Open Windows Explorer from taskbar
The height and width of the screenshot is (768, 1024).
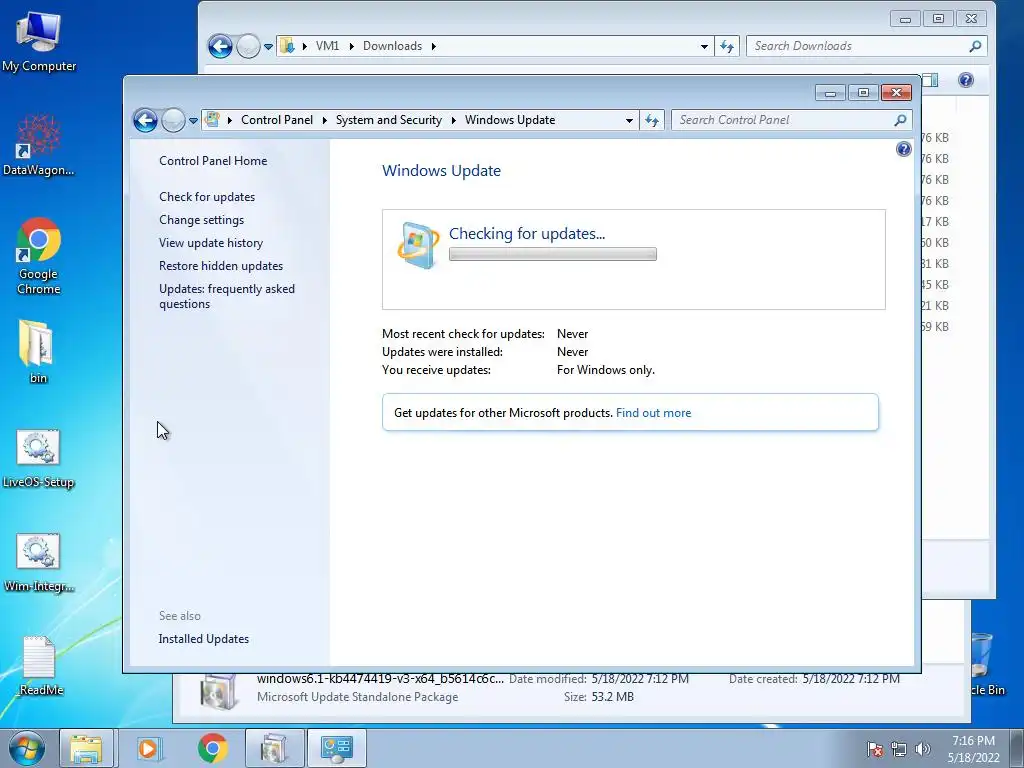pos(86,748)
